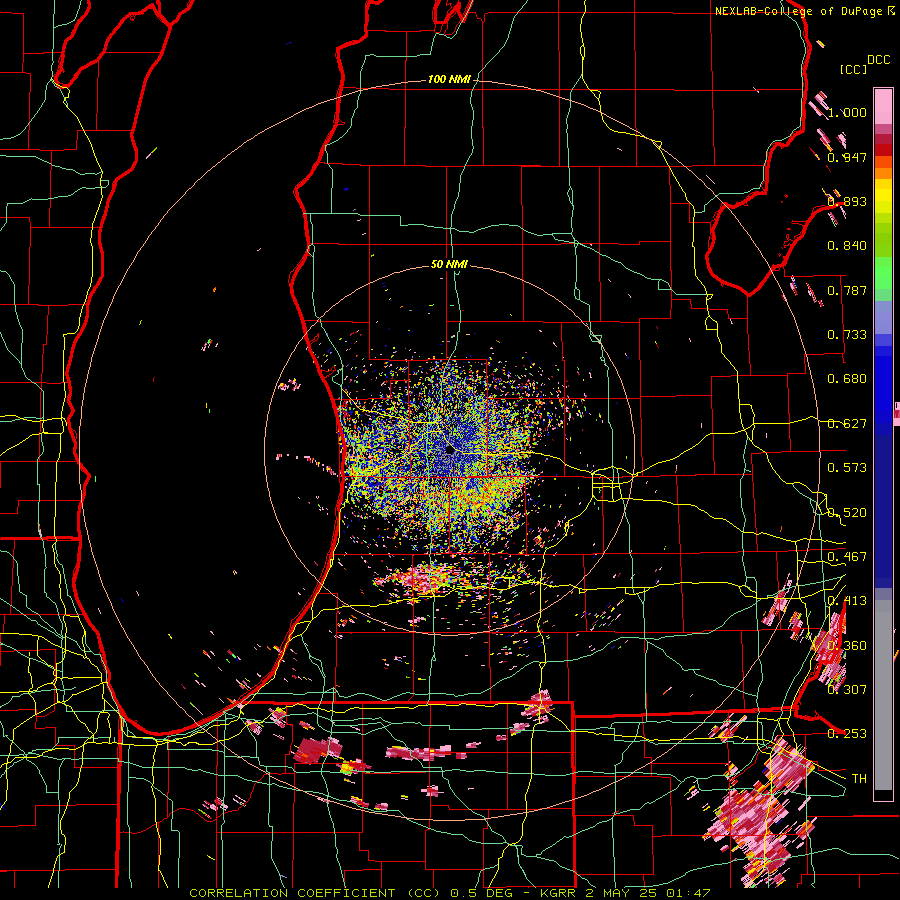Click the 0.467 color scale value
The image size is (900, 900).
coord(847,557)
